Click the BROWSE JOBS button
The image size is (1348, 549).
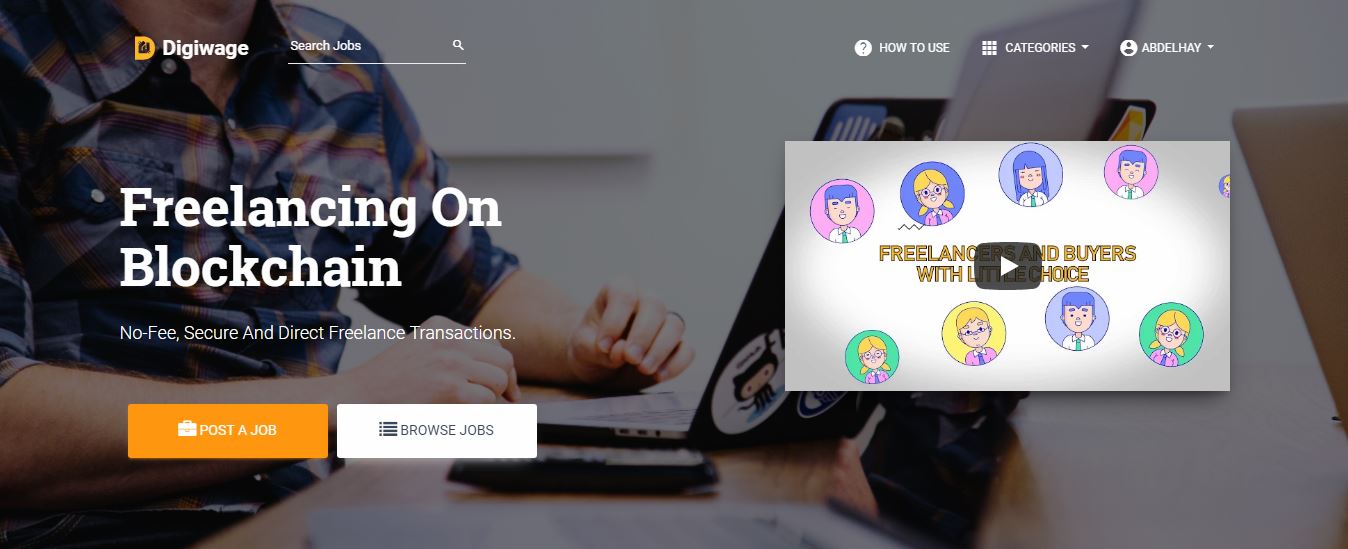(x=437, y=431)
